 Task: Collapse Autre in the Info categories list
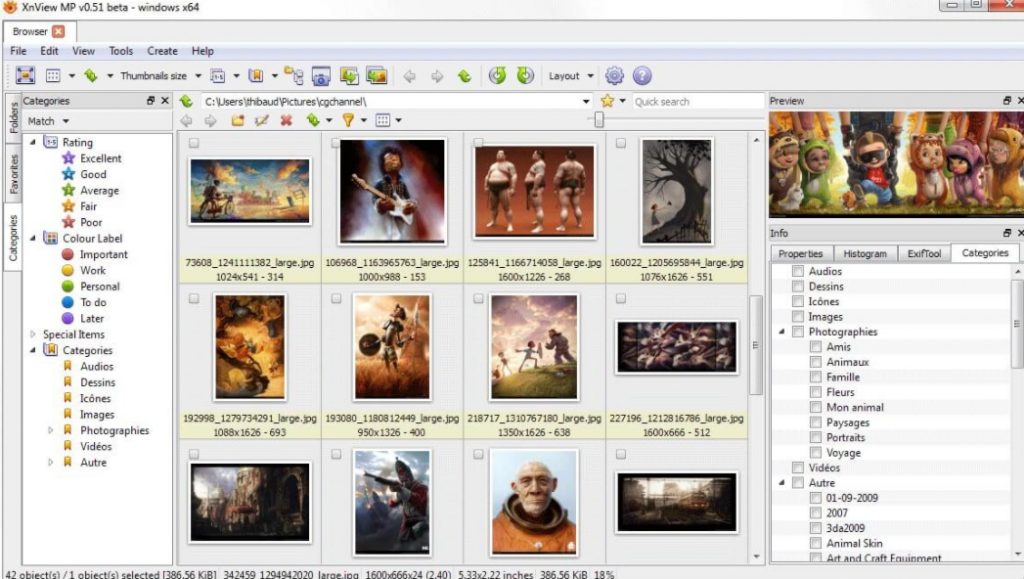click(782, 482)
